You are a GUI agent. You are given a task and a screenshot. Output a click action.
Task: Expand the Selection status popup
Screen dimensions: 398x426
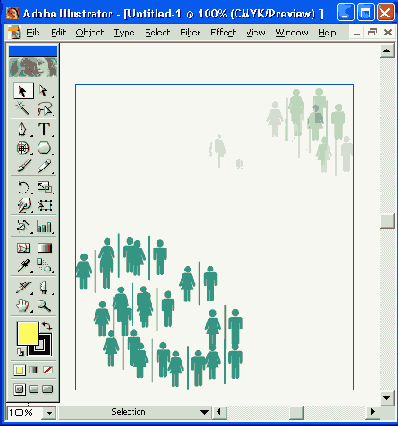(204, 413)
